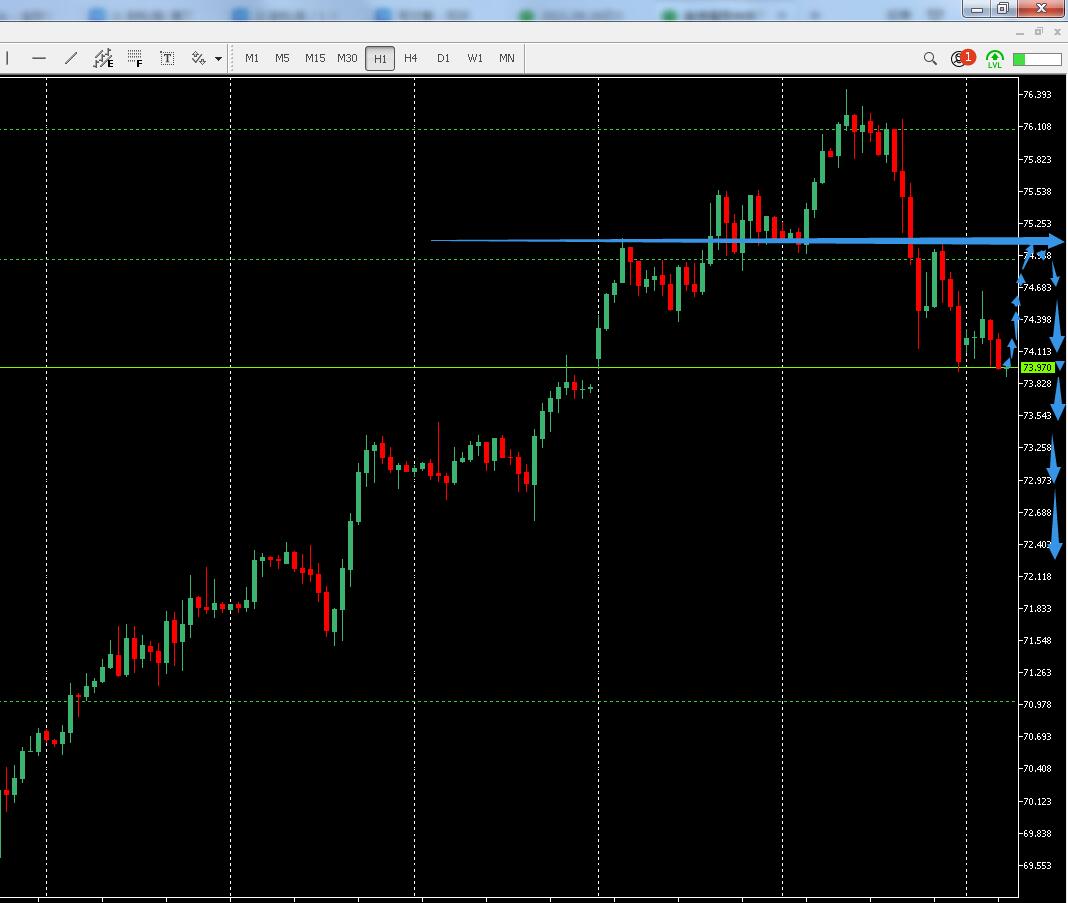Click the 73.543 price scale label
Image resolution: width=1068 pixels, height=903 pixels.
(1037, 415)
